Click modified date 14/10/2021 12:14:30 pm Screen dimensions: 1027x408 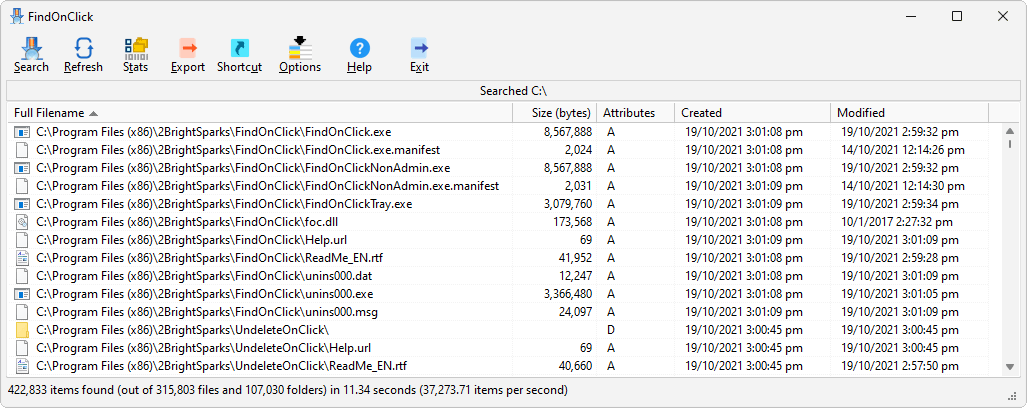coord(903,186)
